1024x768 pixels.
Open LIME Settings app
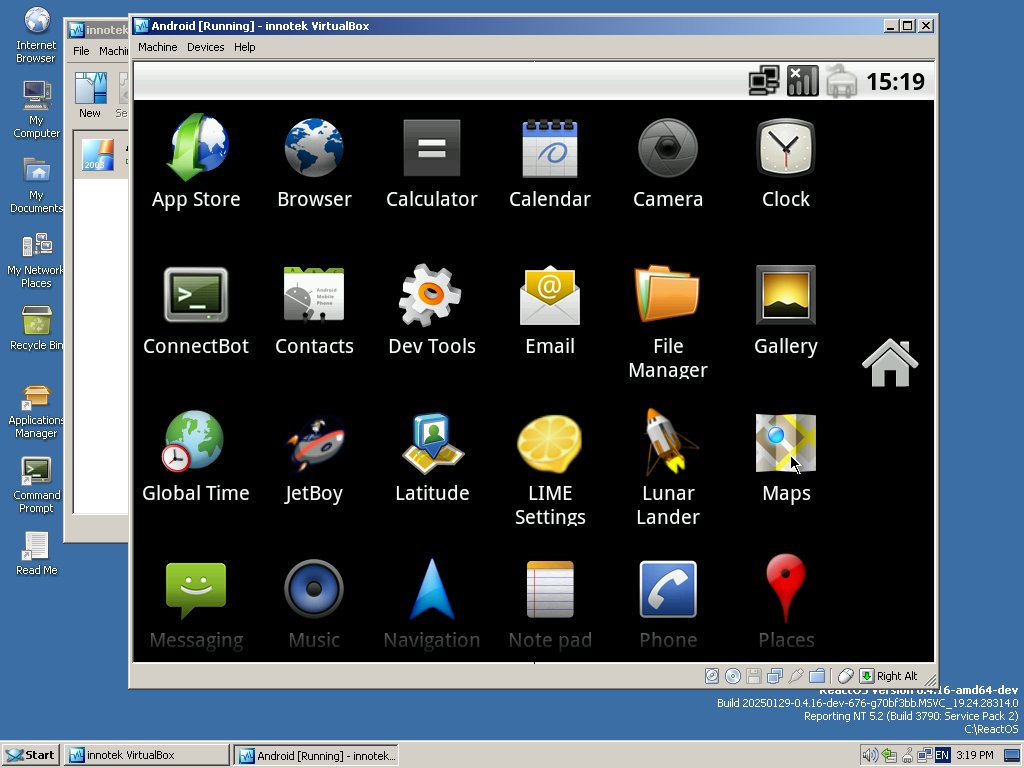[x=550, y=468]
